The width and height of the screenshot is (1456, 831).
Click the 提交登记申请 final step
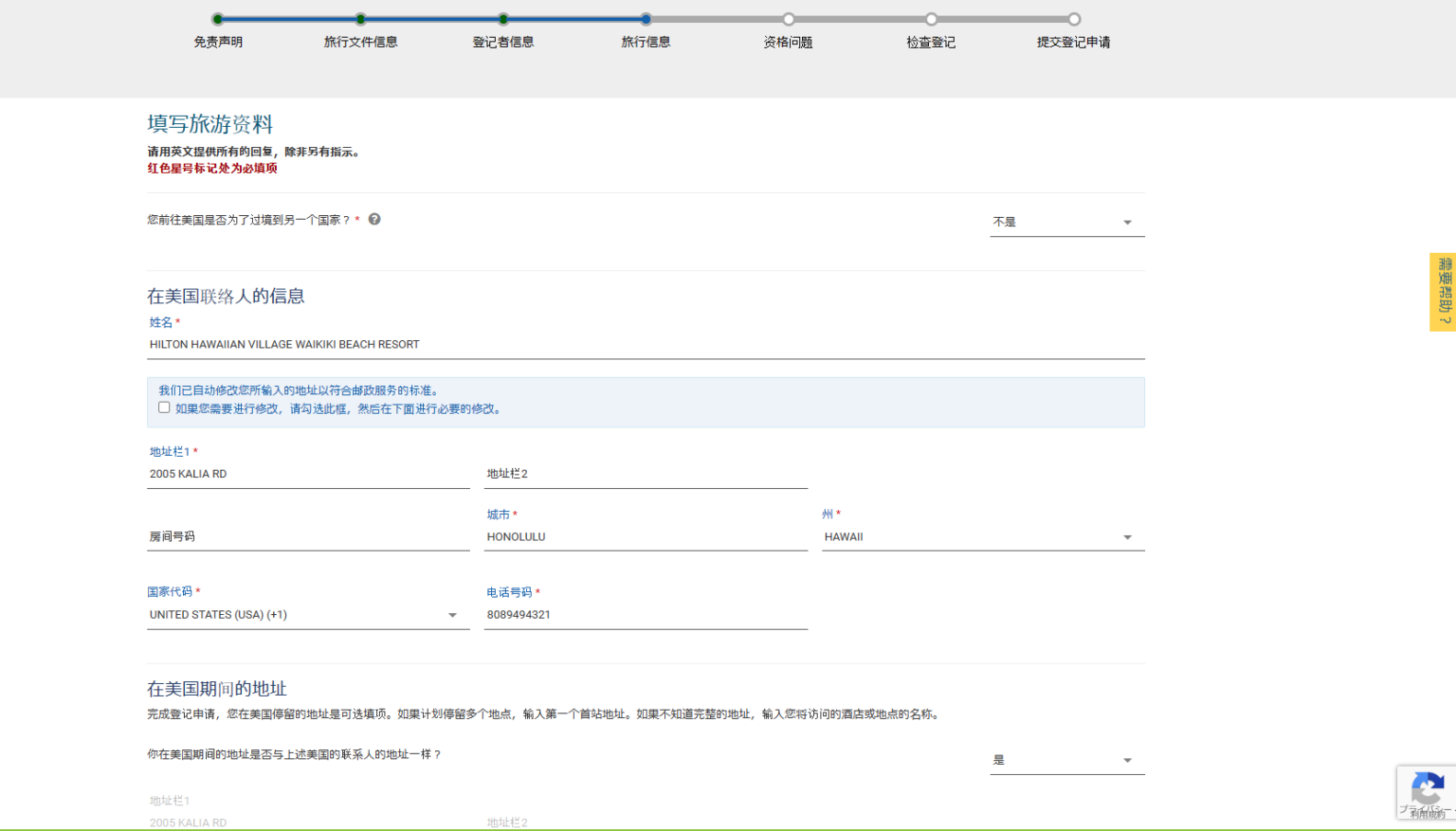1074,19
